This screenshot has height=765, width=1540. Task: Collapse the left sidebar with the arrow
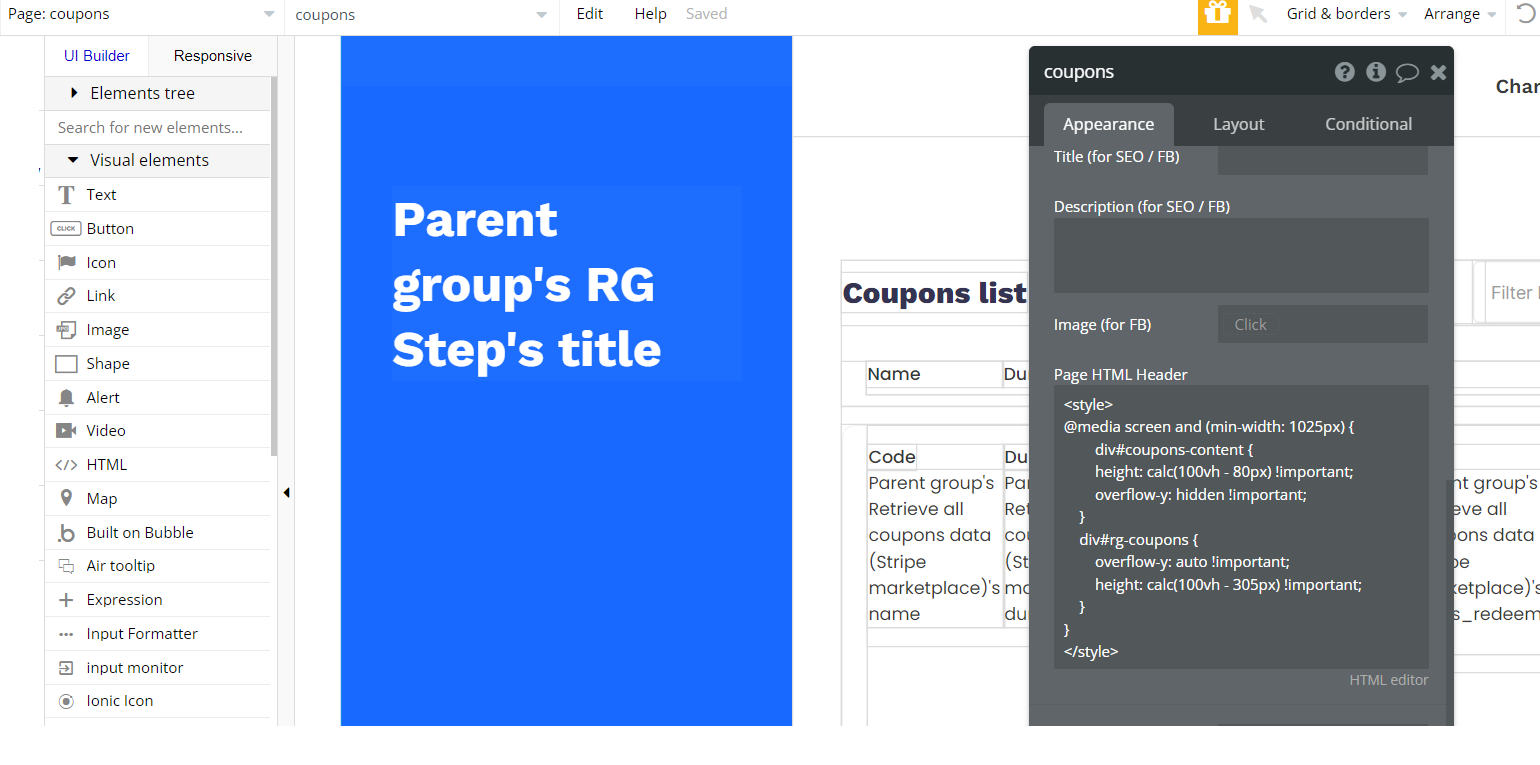tap(287, 492)
